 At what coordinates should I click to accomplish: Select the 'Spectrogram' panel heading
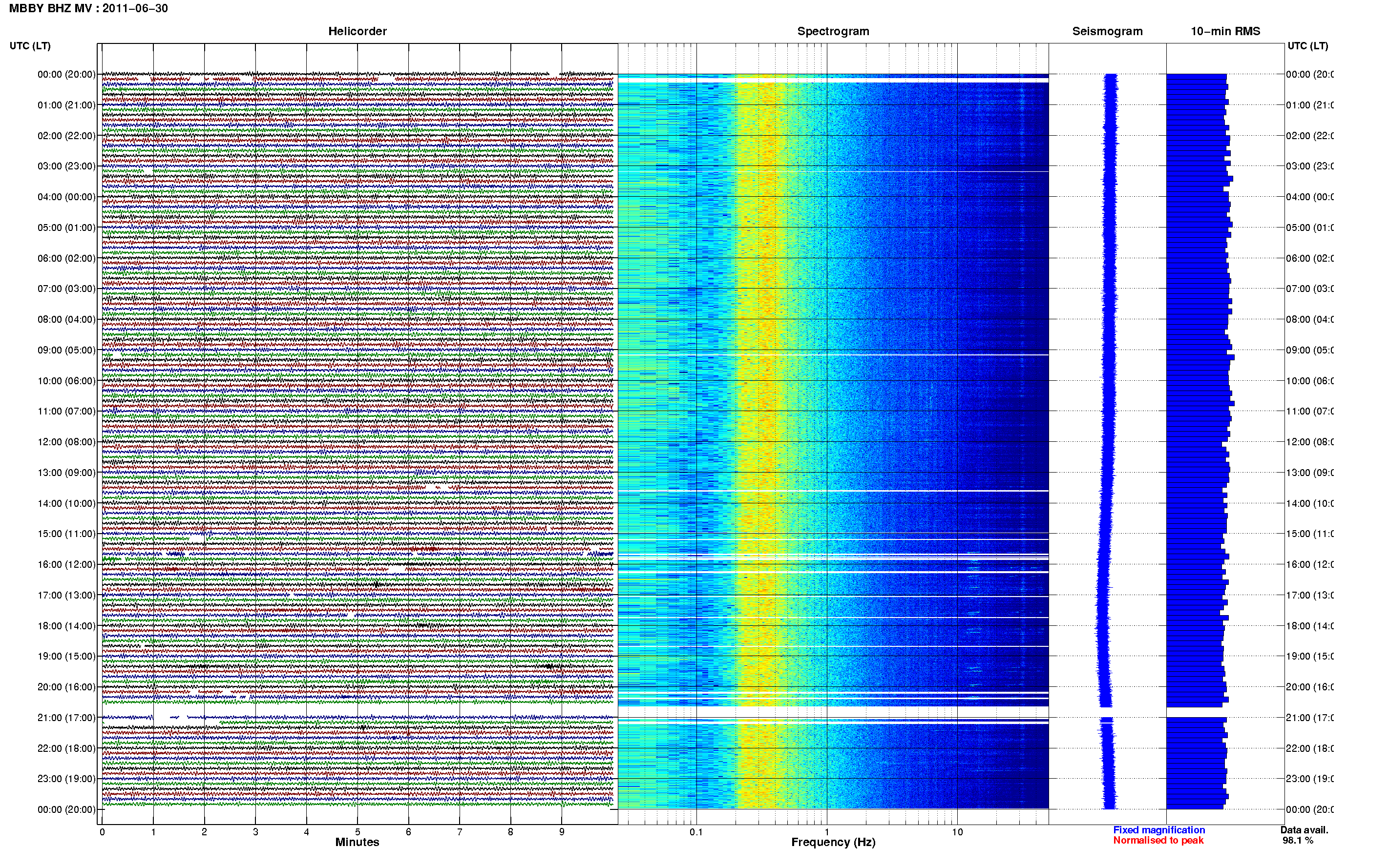coord(833,31)
